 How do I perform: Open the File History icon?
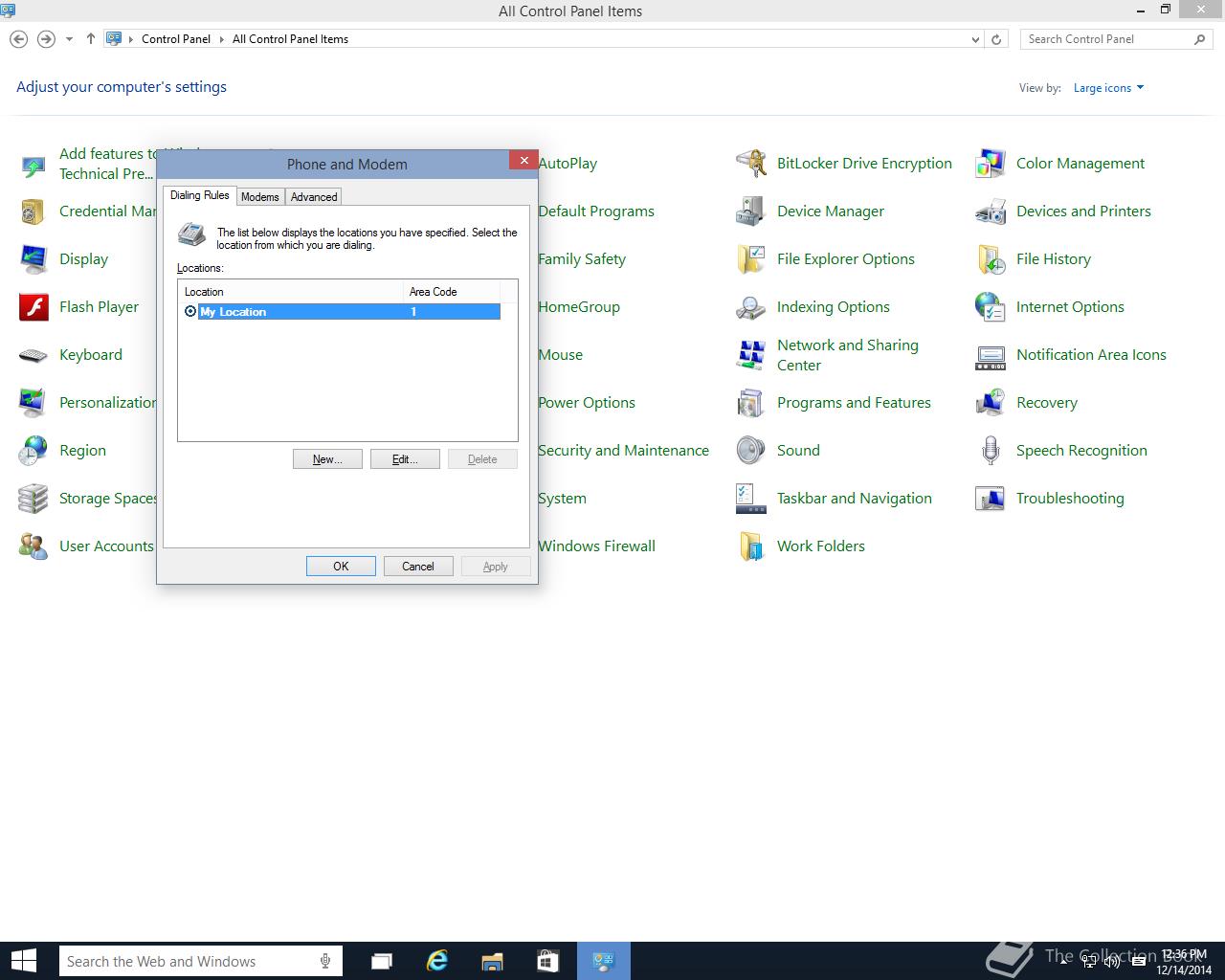(991, 259)
